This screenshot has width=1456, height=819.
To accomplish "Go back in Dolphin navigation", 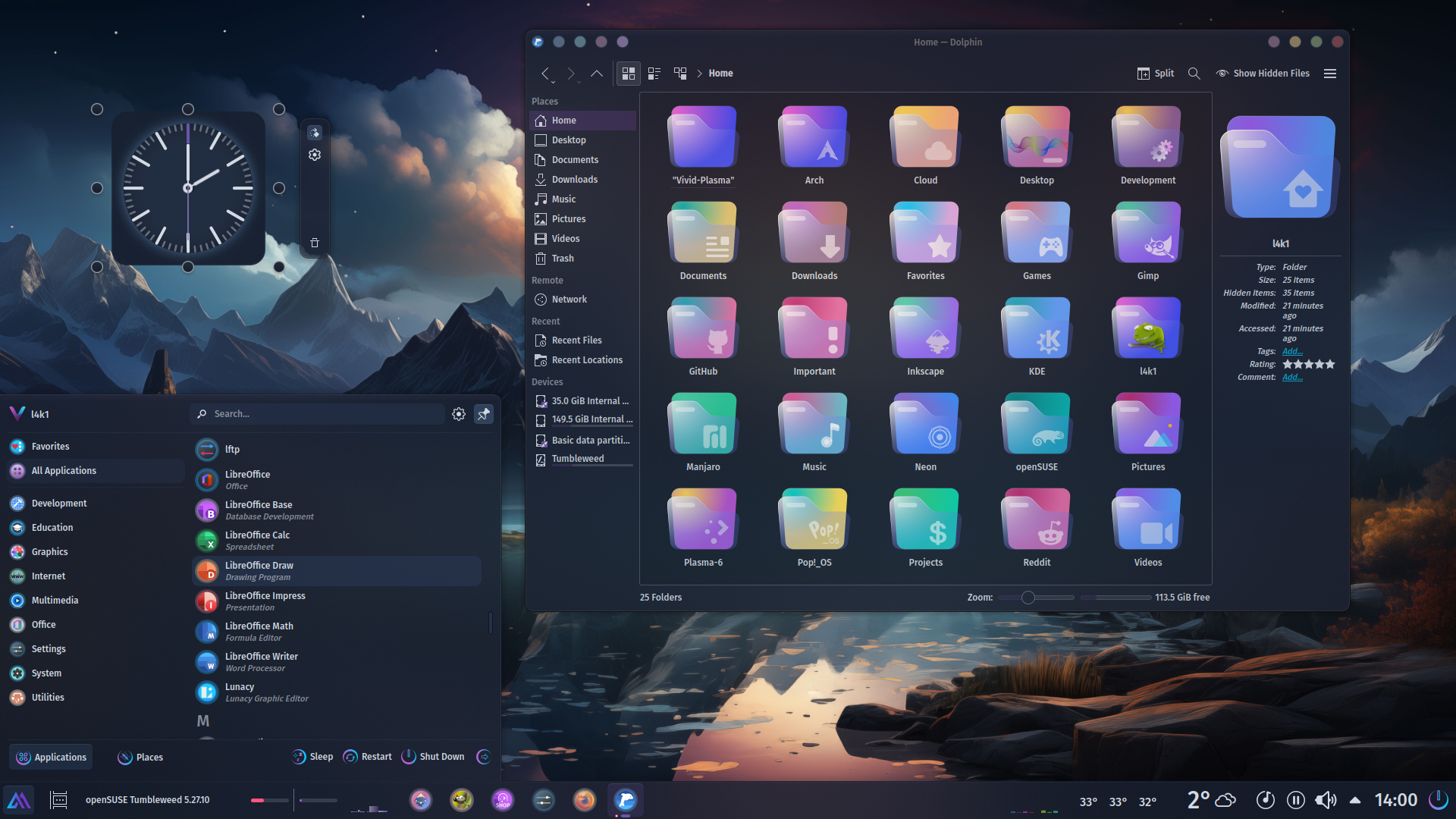I will click(544, 73).
